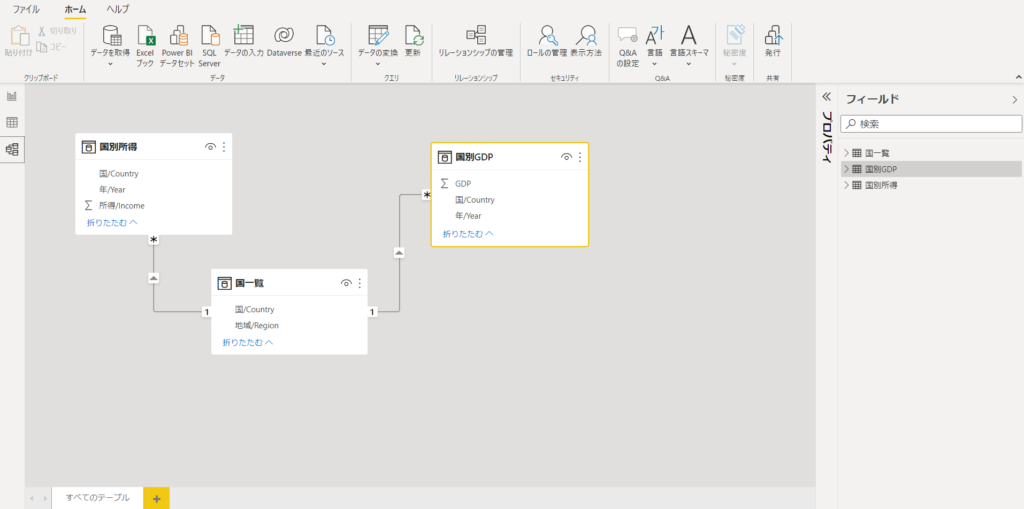Add a new layout tab with plus

157,499
